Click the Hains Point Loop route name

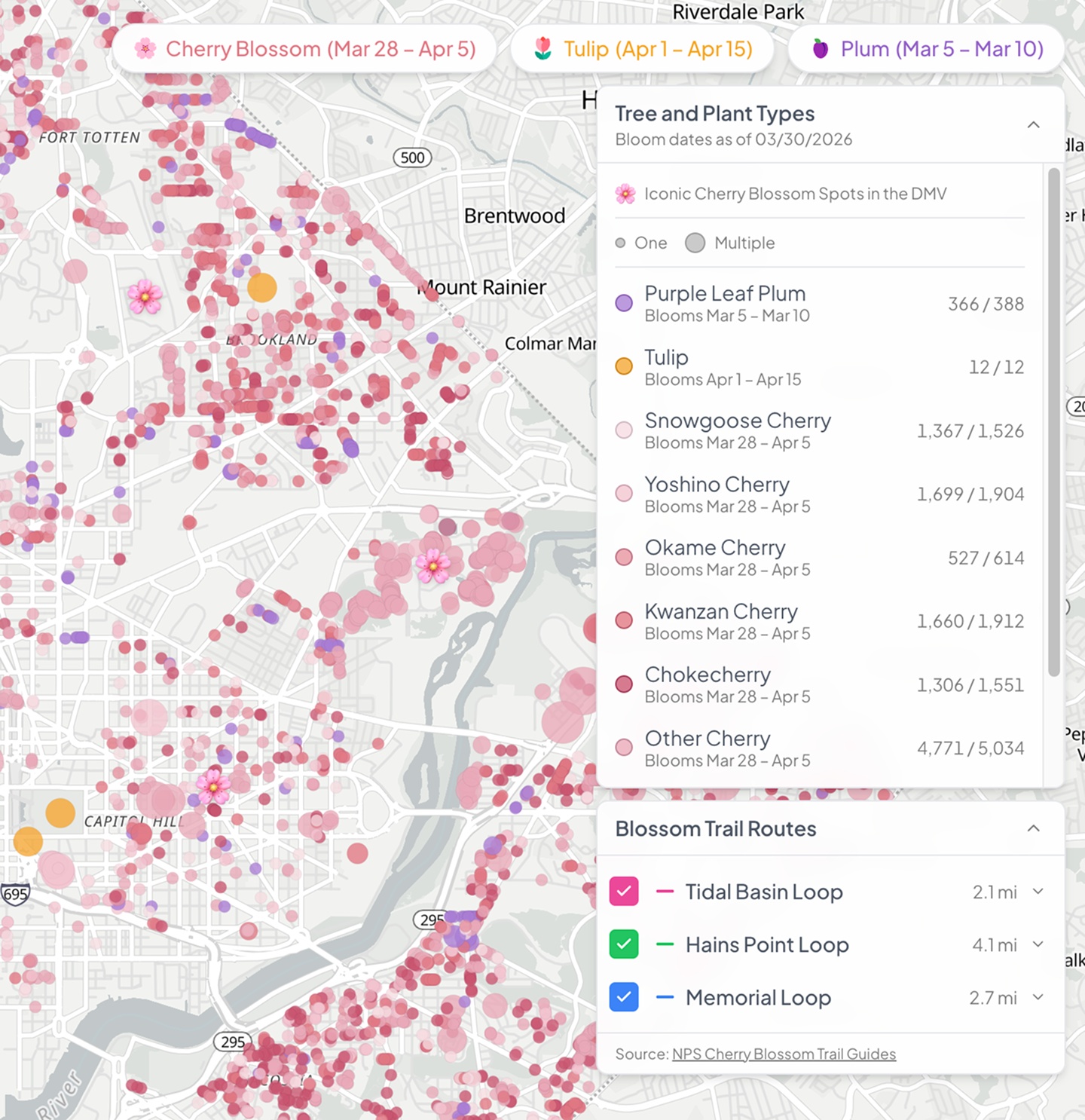pyautogui.click(x=767, y=944)
